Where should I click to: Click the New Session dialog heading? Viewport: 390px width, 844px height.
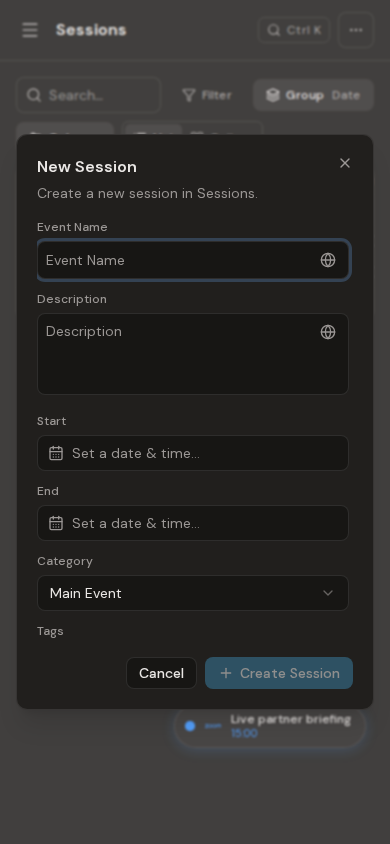point(87,167)
